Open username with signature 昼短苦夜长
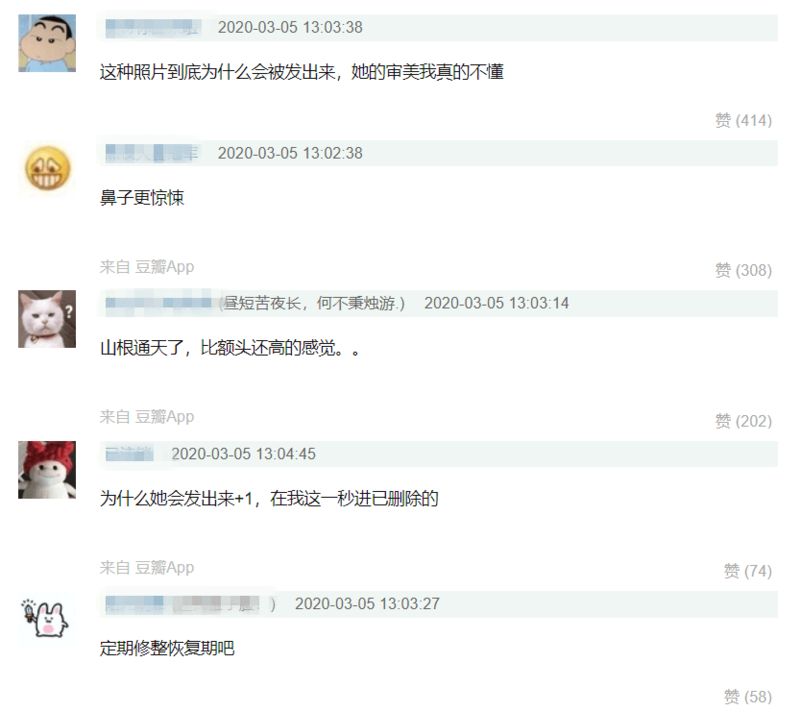This screenshot has height=712, width=800. click(158, 303)
